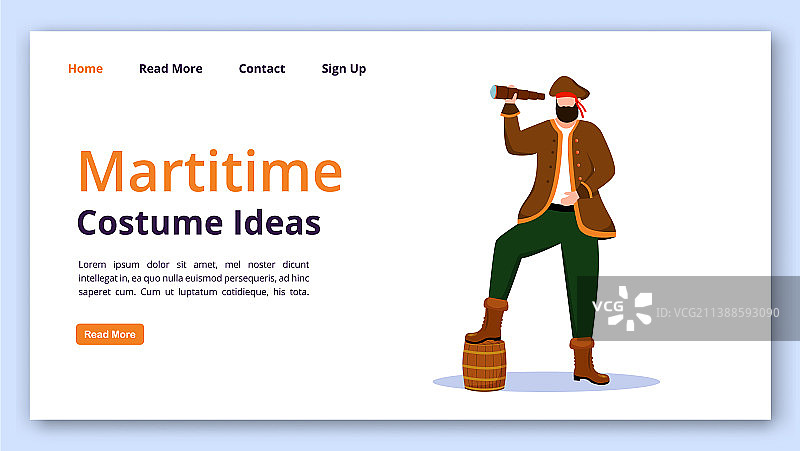Click the VCG watermark logo
This screenshot has width=800, height=451.
coord(622,308)
